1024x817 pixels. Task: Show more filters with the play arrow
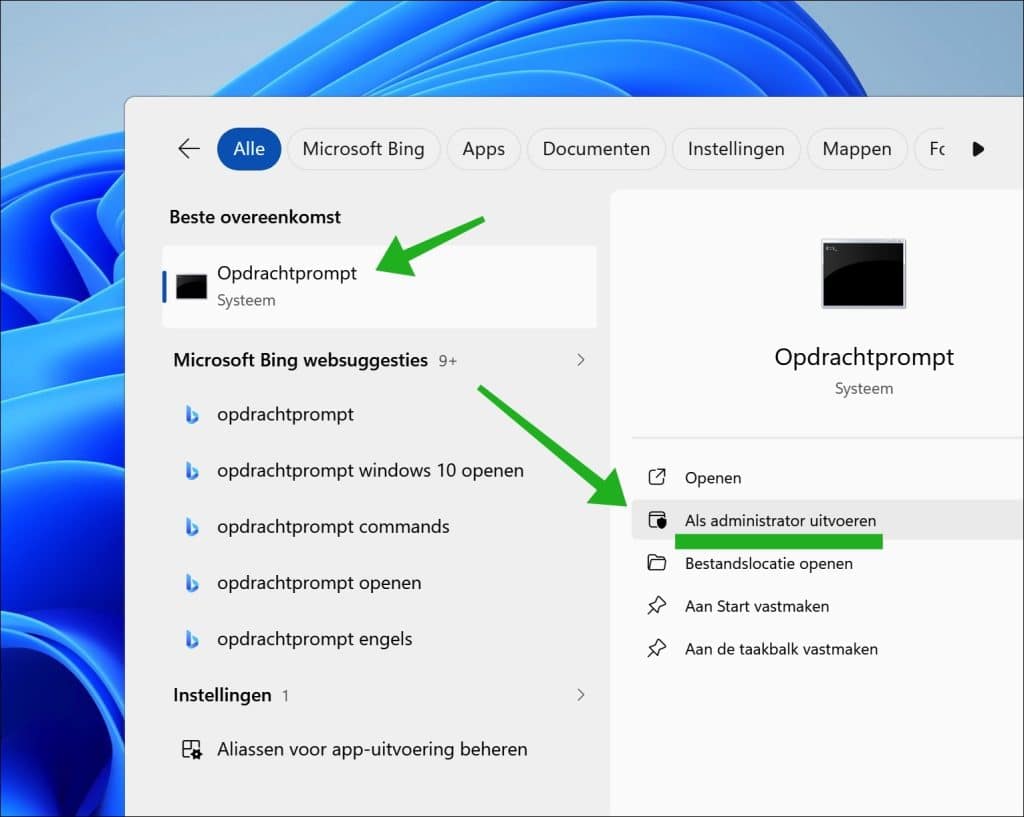[978, 149]
